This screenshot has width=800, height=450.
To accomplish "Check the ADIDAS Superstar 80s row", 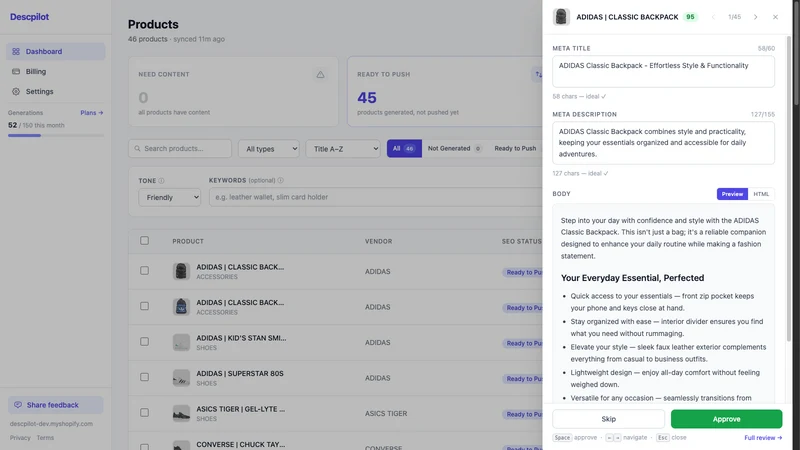I will click(144, 377).
